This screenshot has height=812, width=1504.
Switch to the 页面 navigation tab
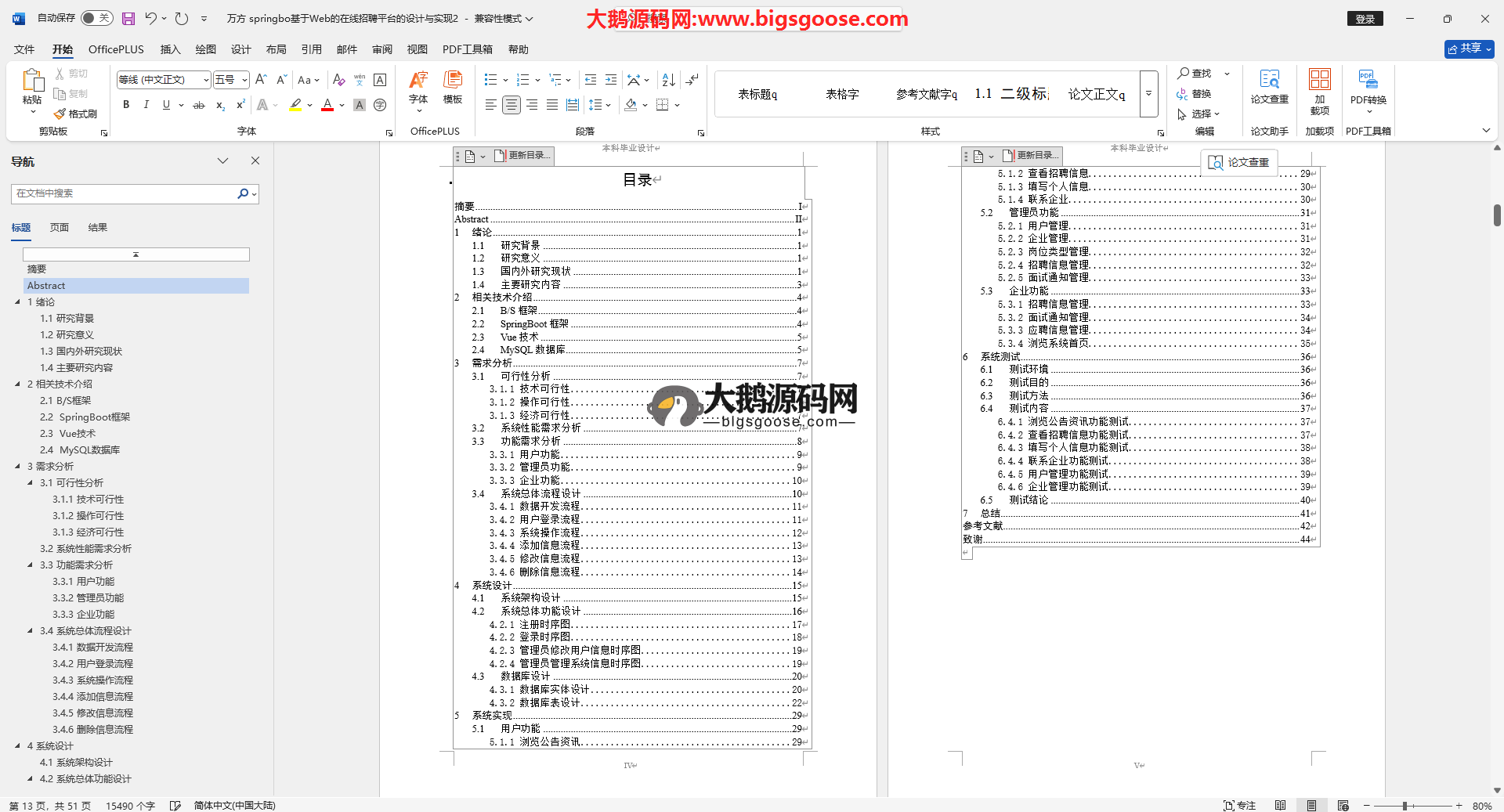tap(60, 228)
